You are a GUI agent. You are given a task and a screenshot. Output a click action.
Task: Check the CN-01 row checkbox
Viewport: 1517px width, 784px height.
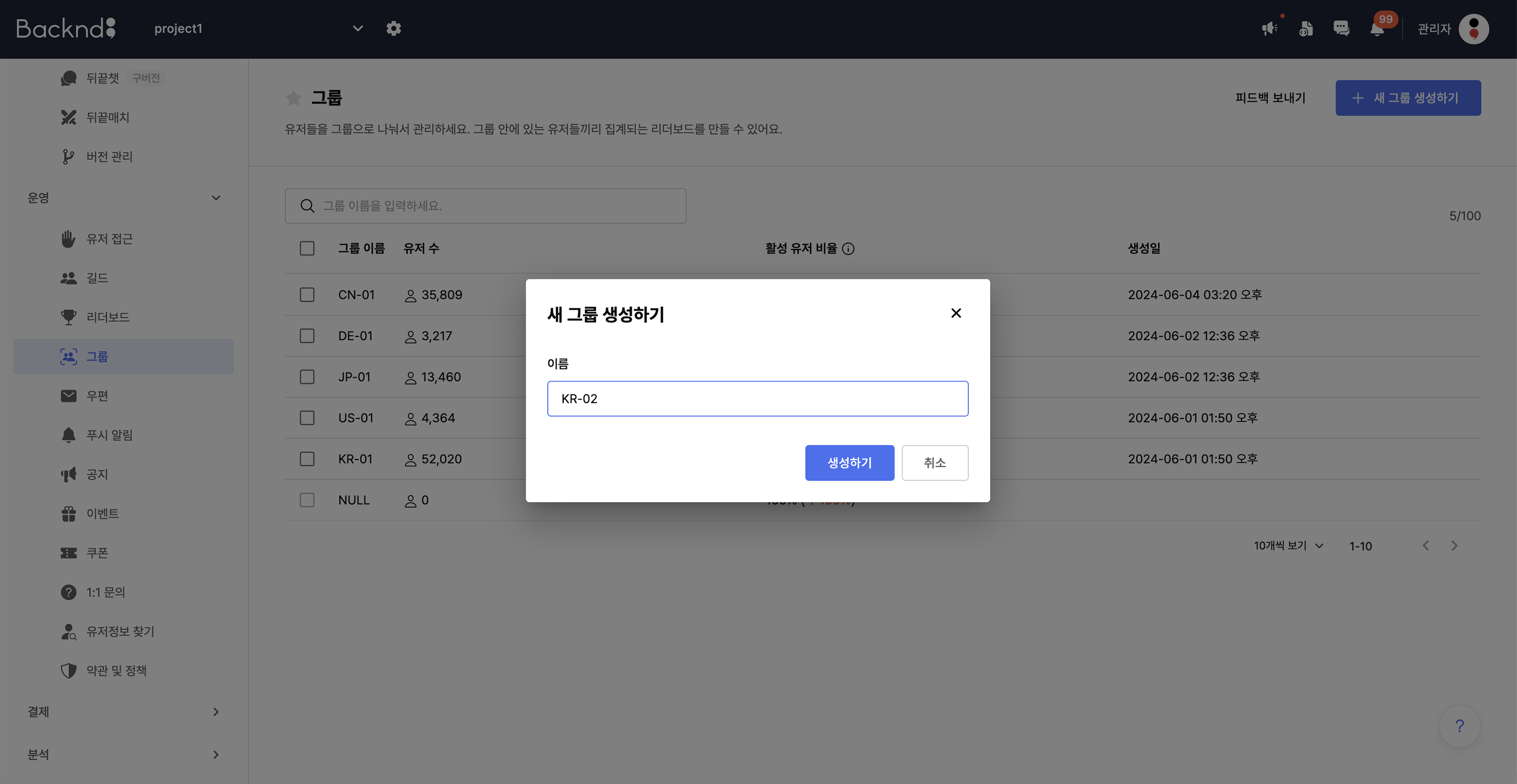[307, 295]
